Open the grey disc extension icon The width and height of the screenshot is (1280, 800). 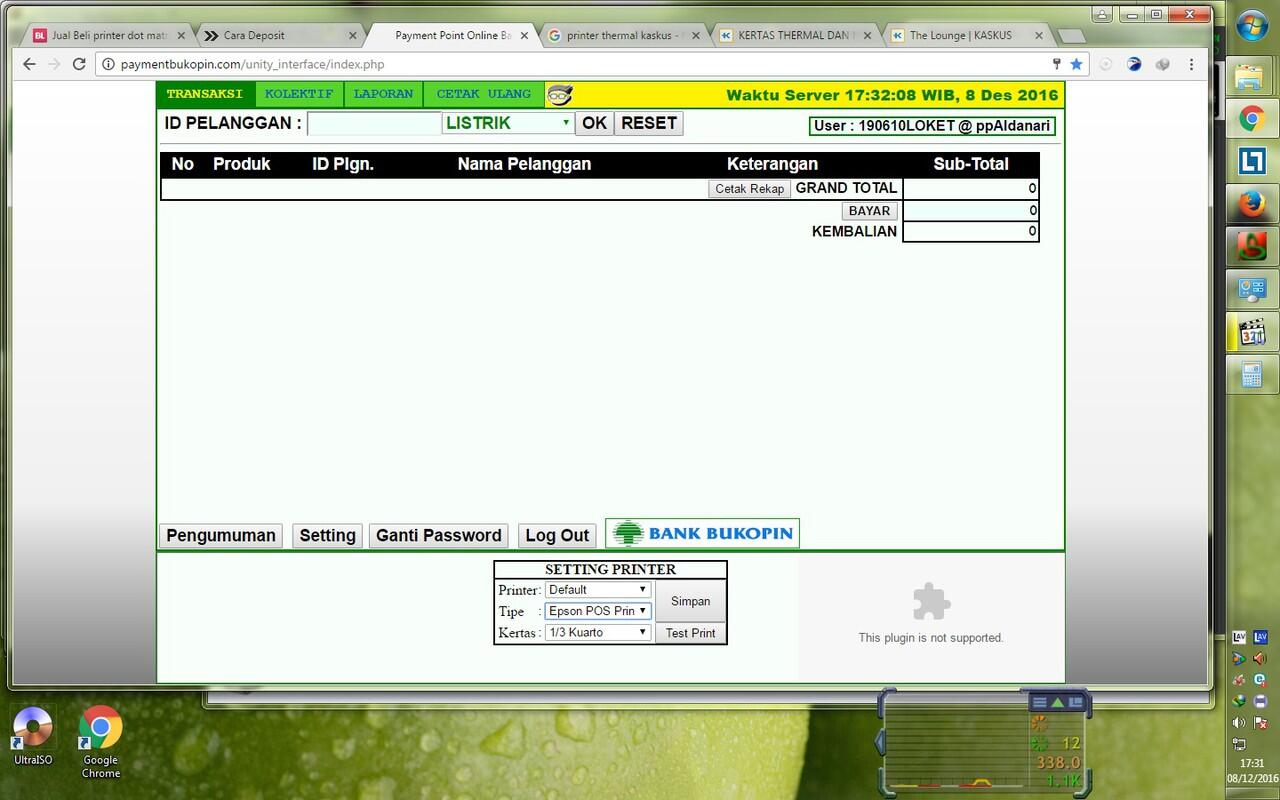[1106, 64]
